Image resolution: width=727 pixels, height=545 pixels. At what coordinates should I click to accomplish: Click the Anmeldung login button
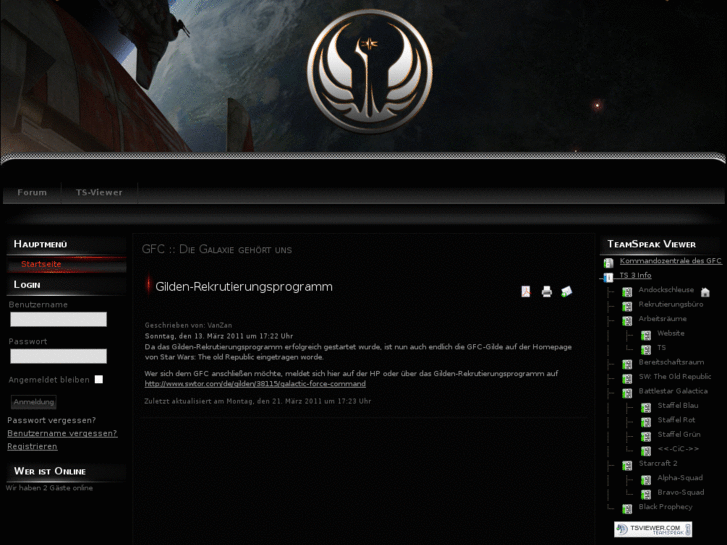point(33,402)
